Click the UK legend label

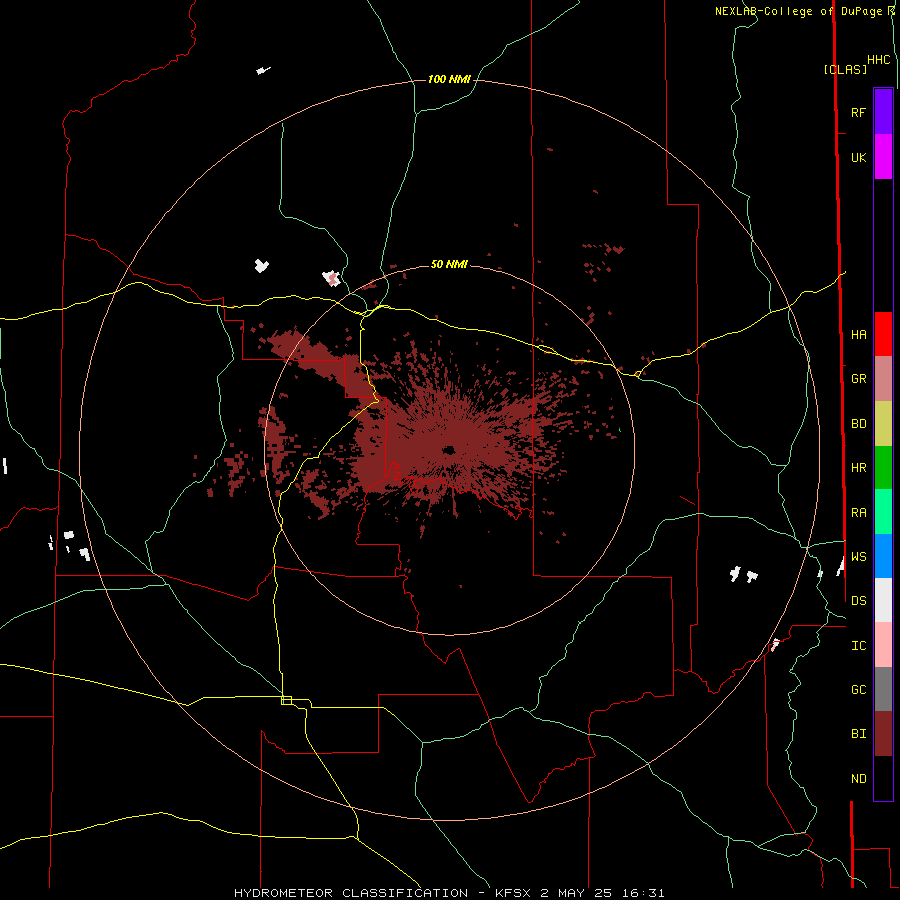858,157
